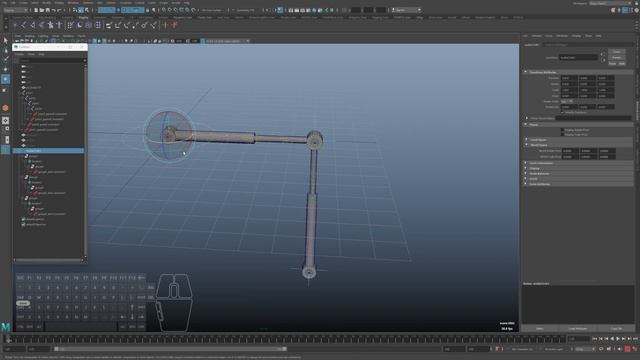Click the Copy Tab button

[x=616, y=329]
